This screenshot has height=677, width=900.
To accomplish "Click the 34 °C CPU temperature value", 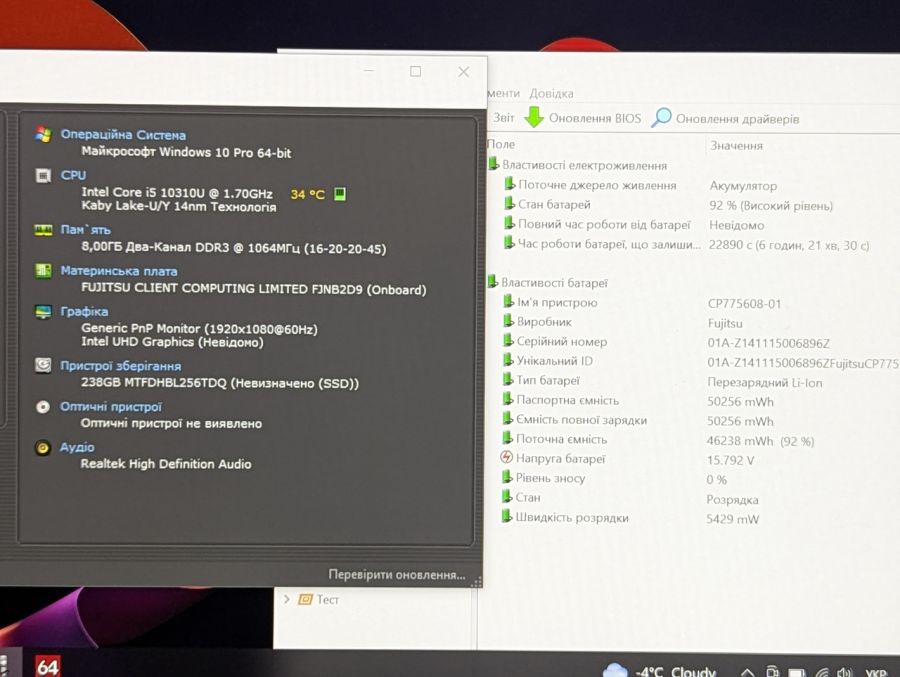I will pos(308,194).
